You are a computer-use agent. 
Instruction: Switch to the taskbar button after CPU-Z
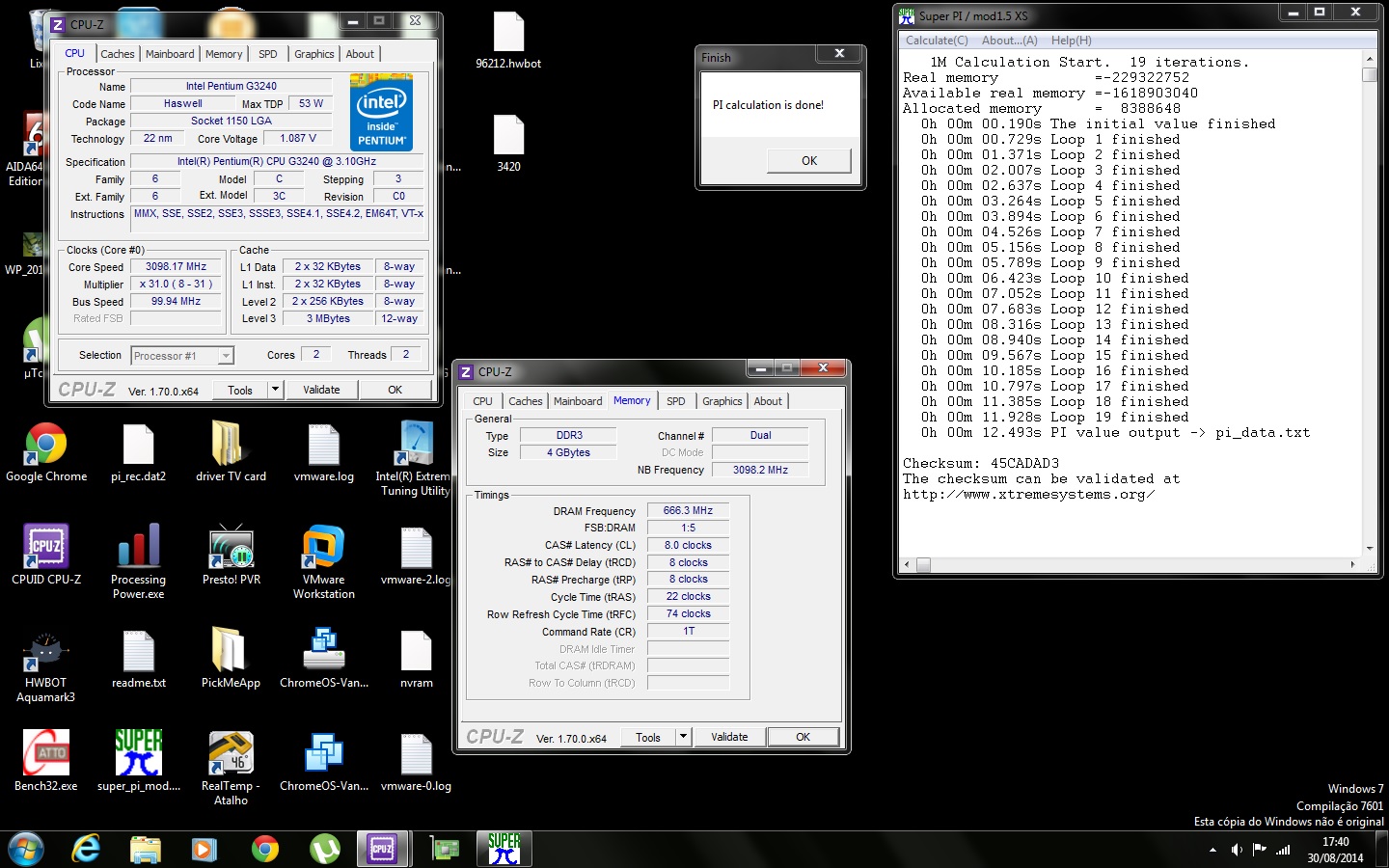click(444, 849)
